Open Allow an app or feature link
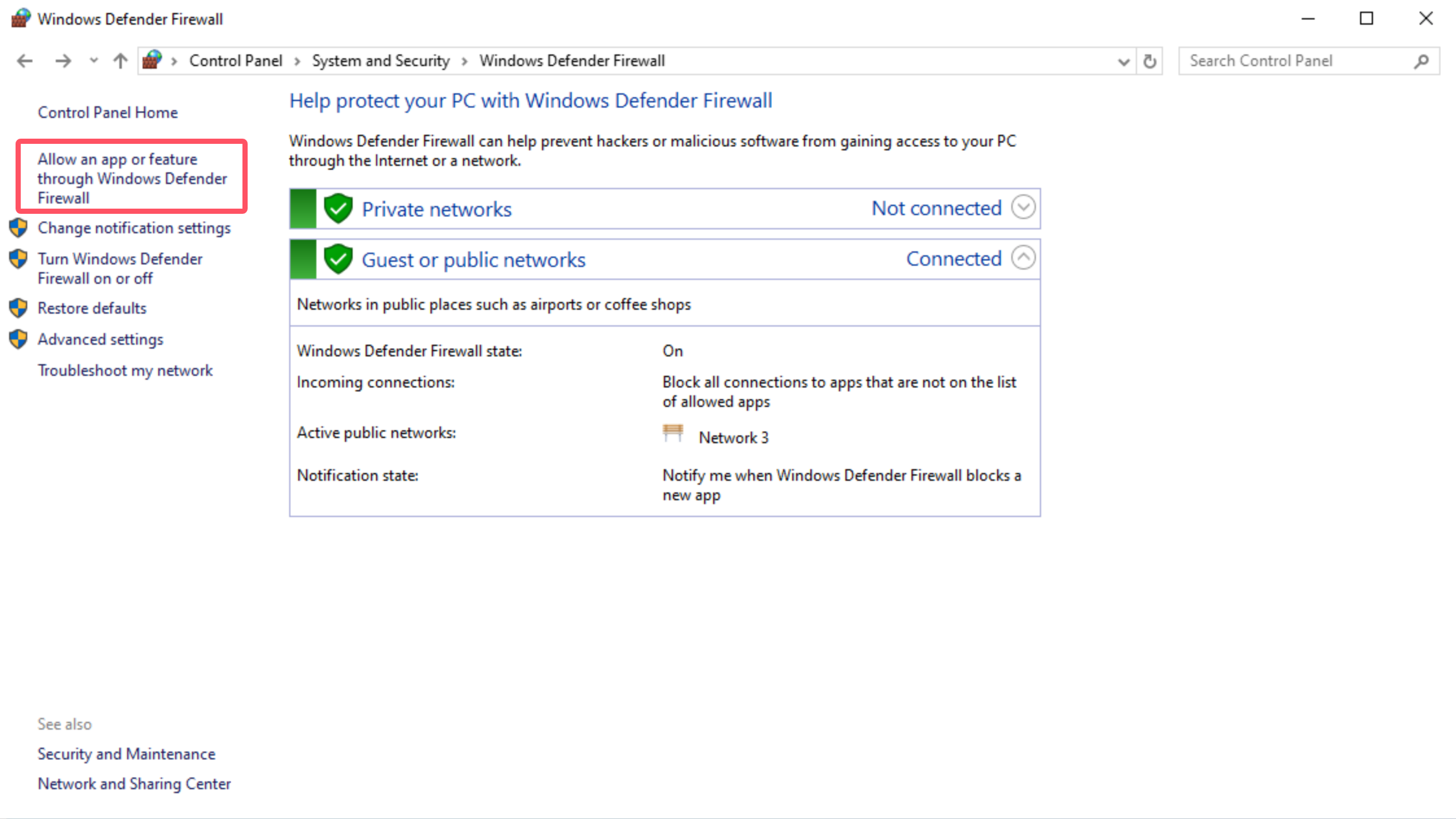The image size is (1456, 819). [132, 178]
